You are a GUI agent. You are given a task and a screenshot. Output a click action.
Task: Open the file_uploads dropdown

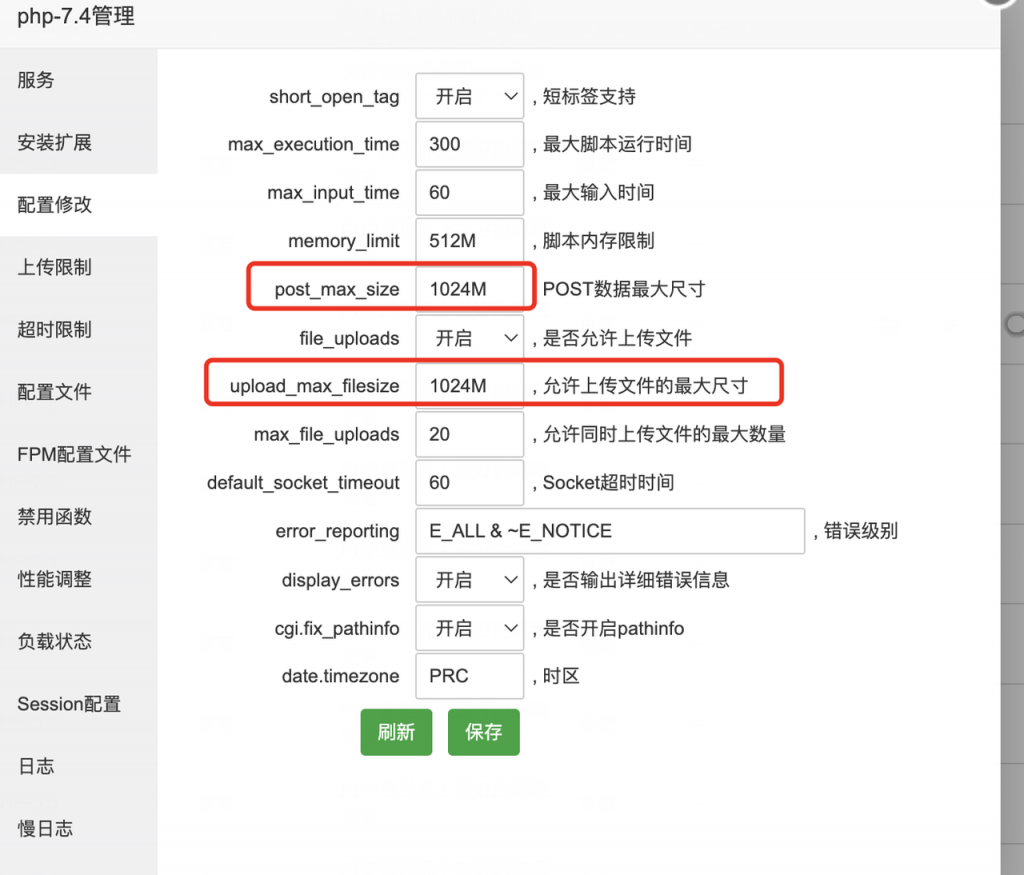[x=470, y=337]
